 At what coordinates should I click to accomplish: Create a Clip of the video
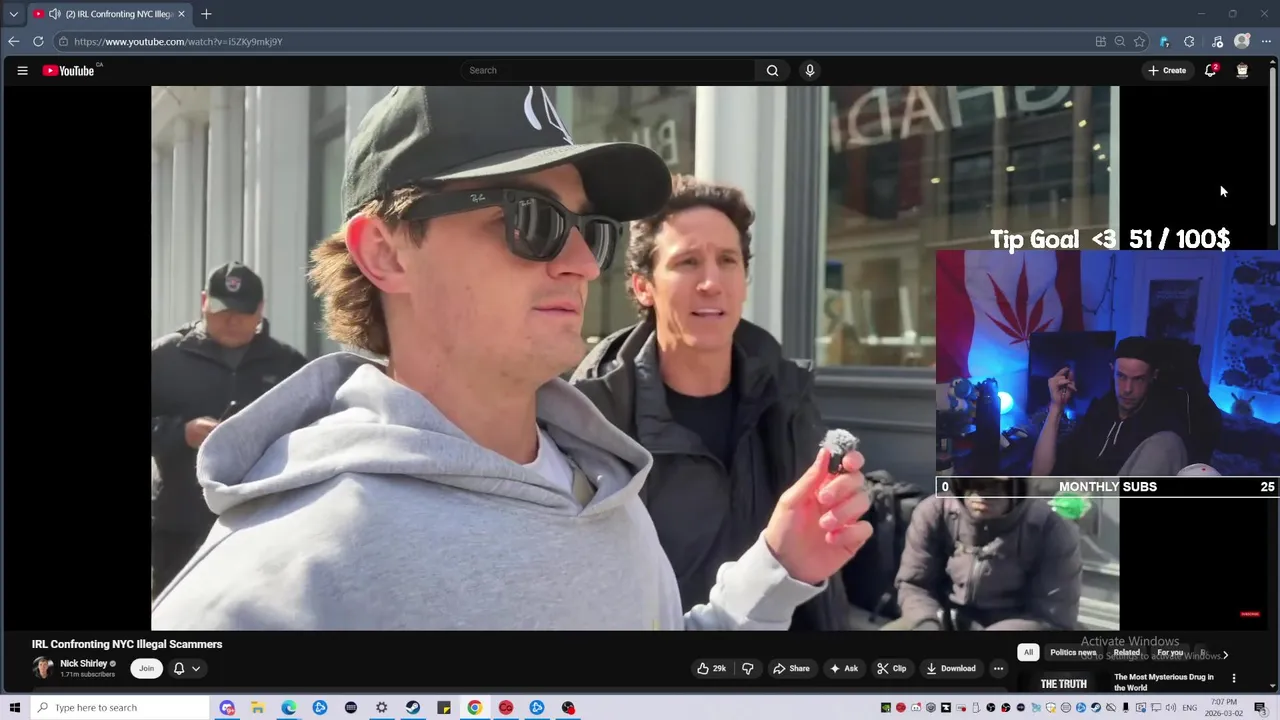coord(892,668)
